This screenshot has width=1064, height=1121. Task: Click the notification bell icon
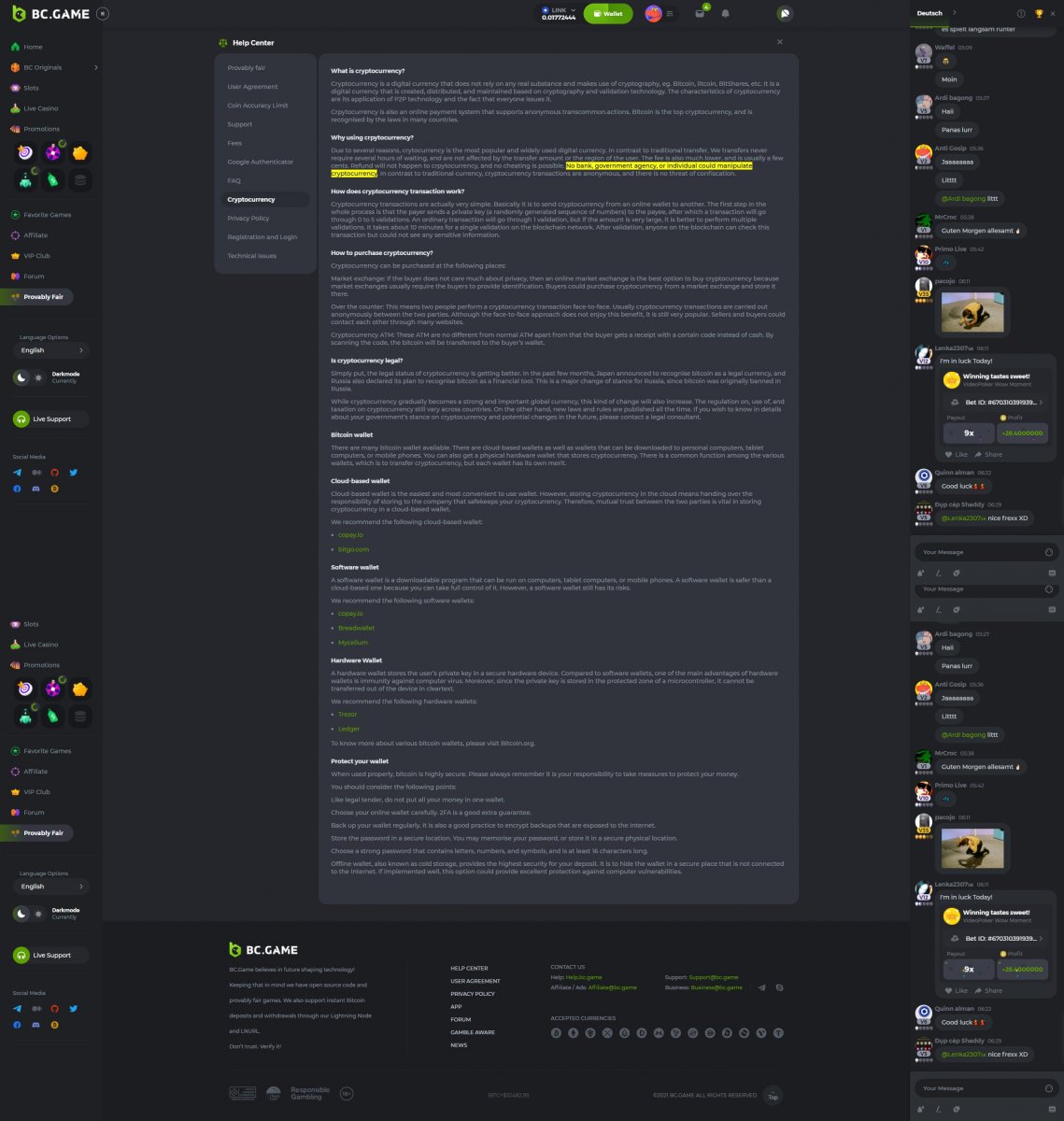pos(726,14)
